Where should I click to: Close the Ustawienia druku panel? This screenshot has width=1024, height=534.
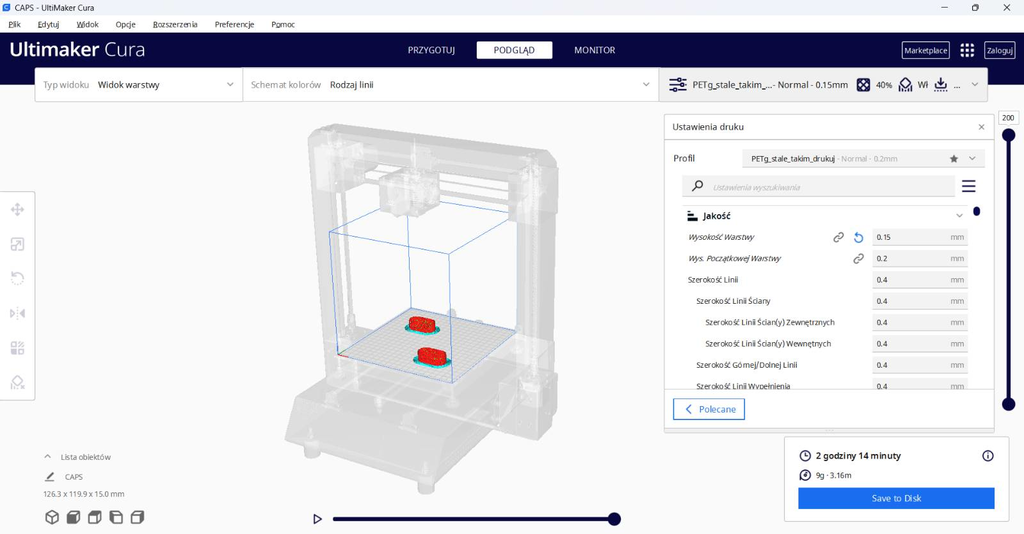click(981, 127)
